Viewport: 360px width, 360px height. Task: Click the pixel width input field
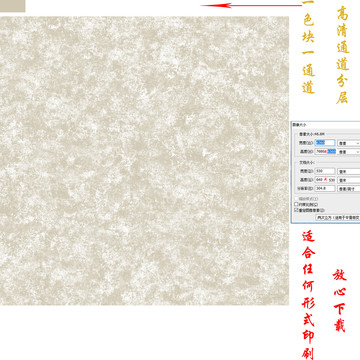click(x=325, y=143)
